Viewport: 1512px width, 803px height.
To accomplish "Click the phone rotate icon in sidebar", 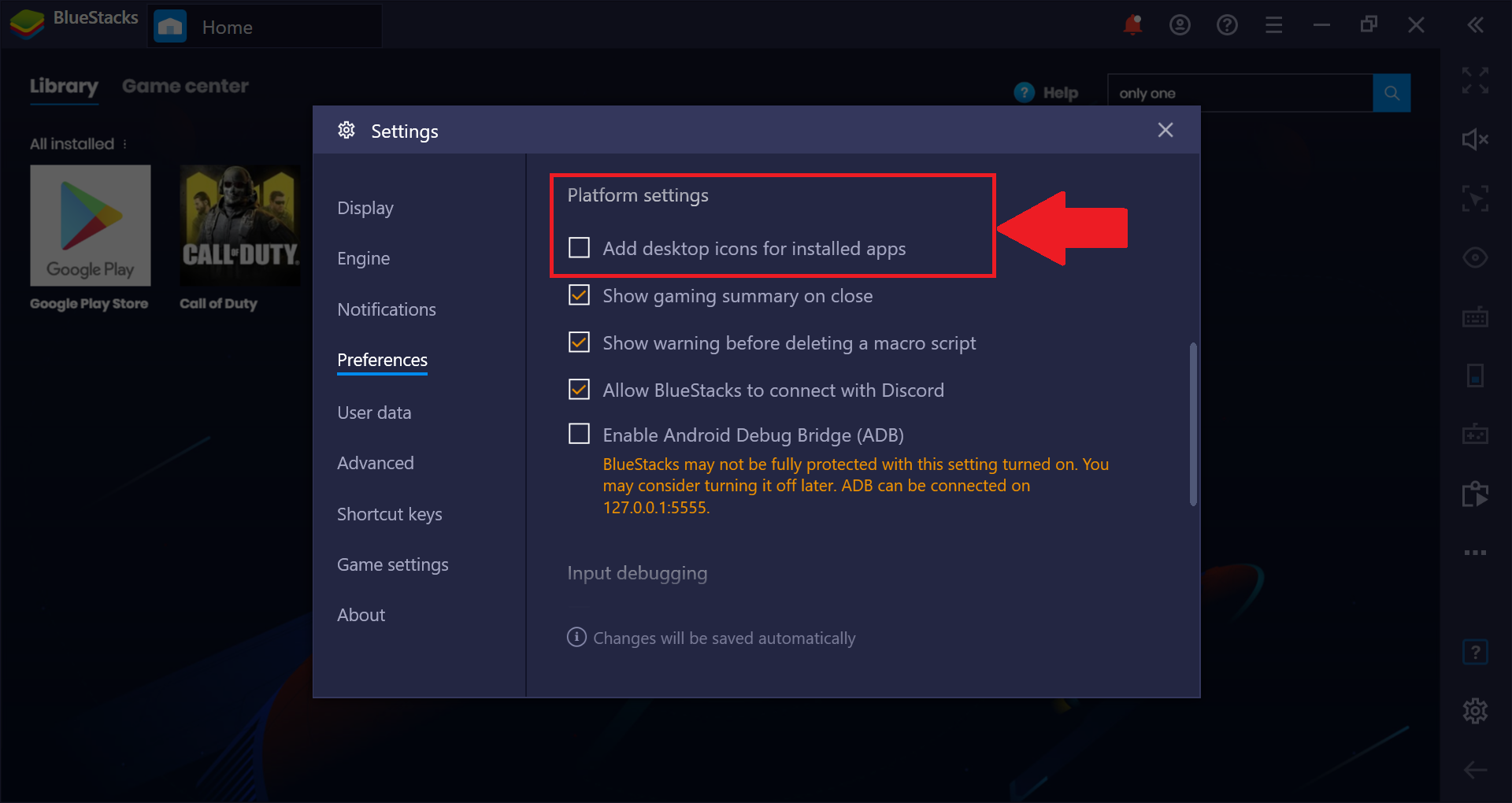I will pos(1475,376).
